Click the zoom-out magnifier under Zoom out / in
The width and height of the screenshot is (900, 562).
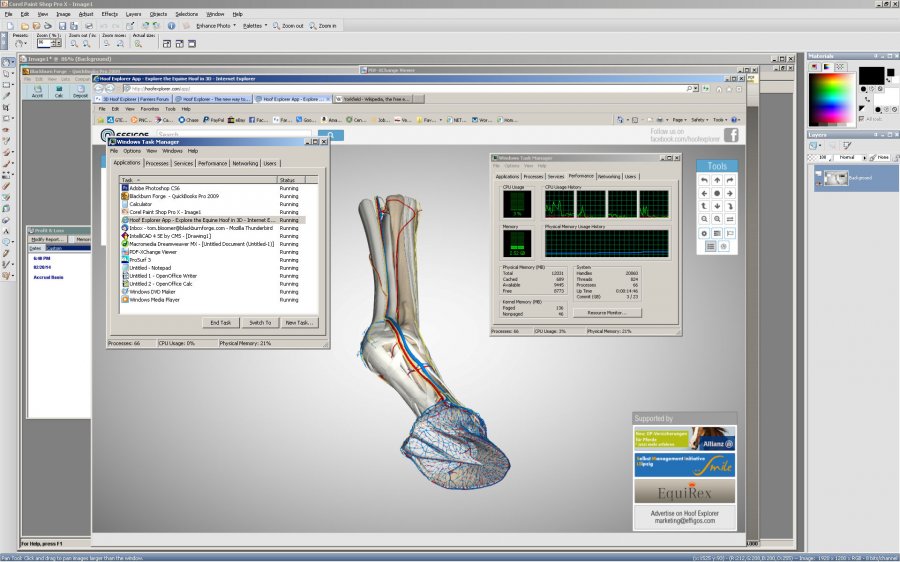tap(74, 44)
